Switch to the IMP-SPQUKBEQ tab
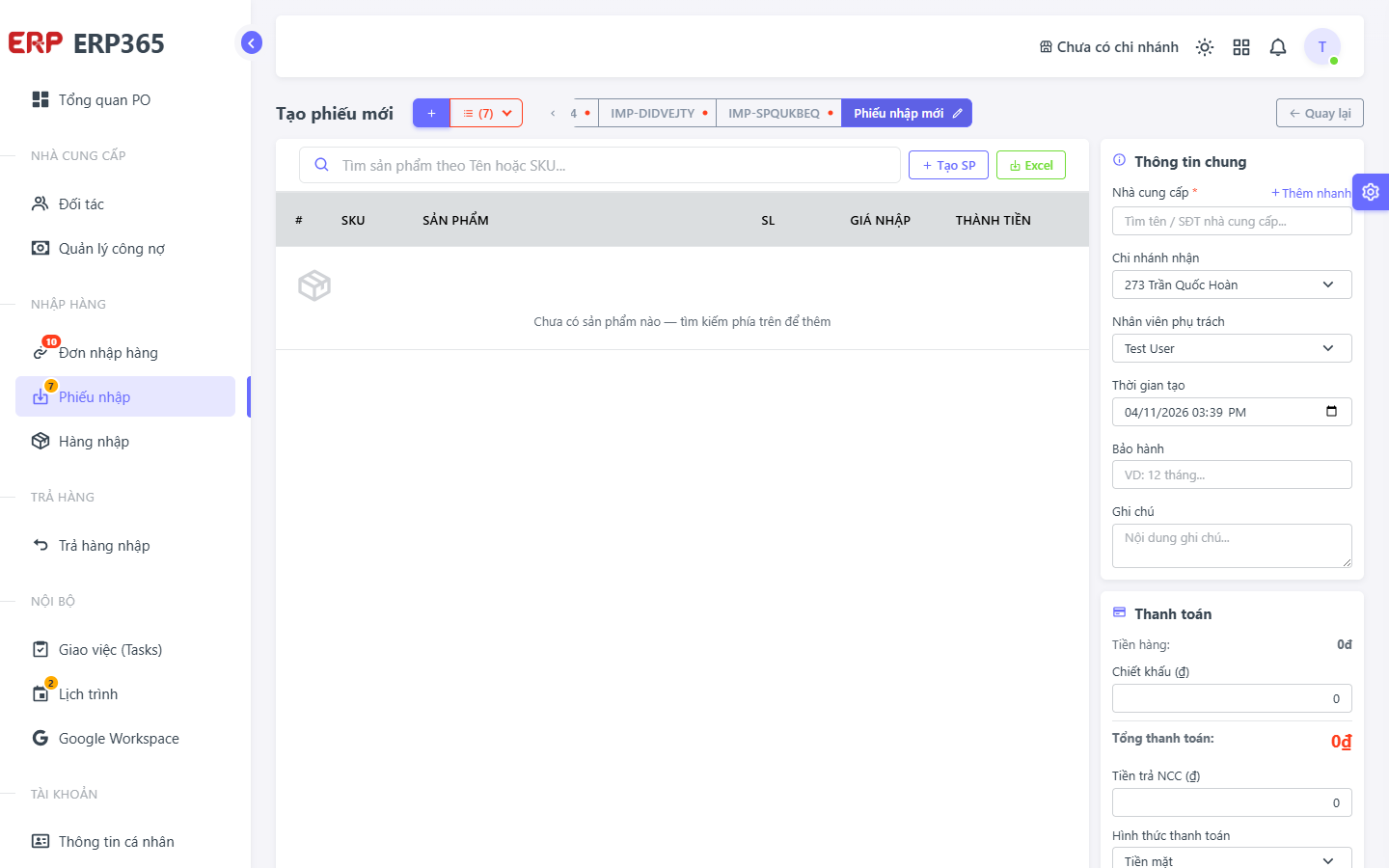This screenshot has height=868, width=1389. 779,113
